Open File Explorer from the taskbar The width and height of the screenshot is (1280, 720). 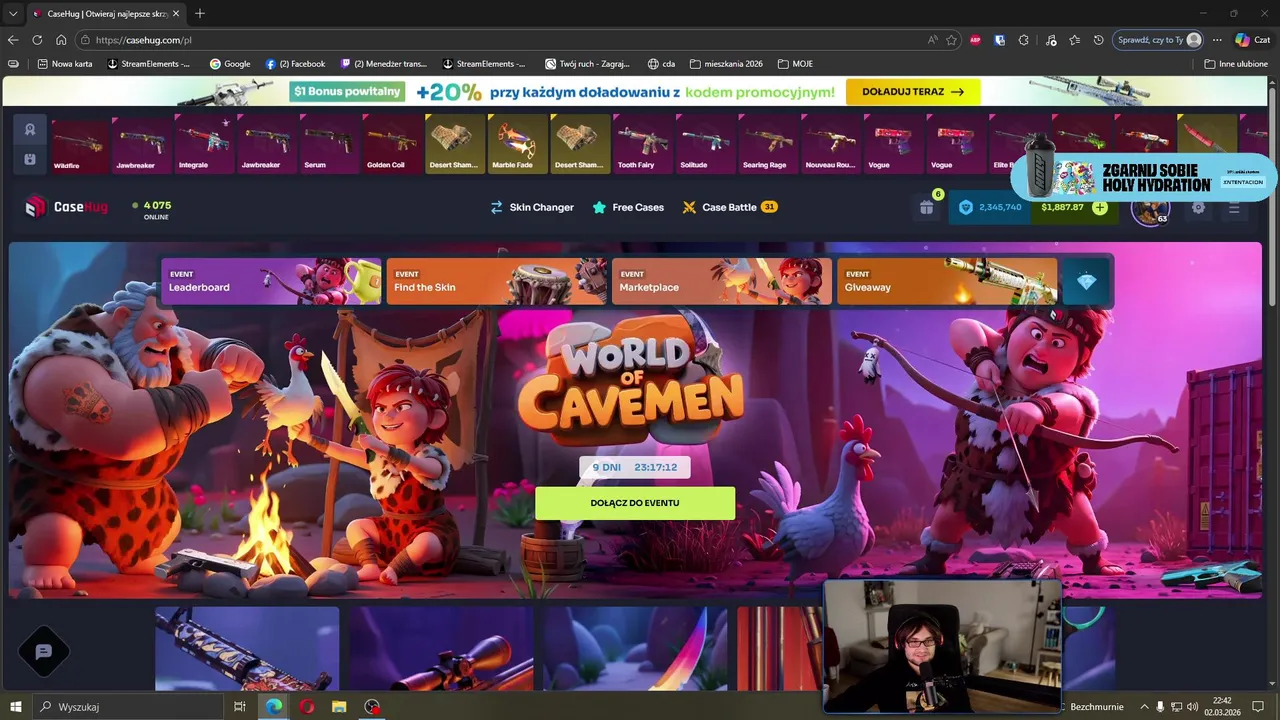pos(339,706)
